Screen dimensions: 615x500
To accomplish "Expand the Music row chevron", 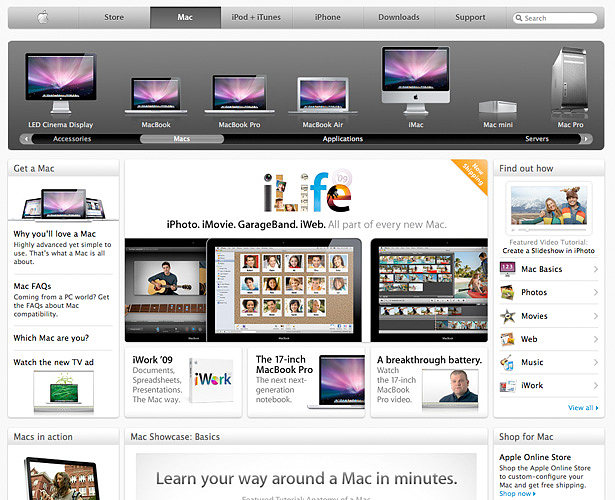I will point(595,362).
